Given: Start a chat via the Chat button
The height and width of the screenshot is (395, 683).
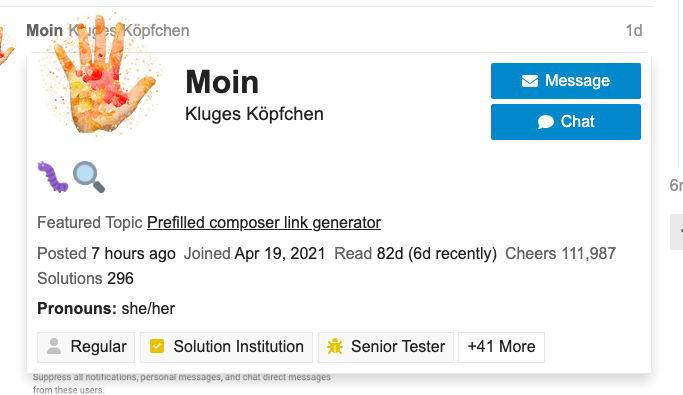Looking at the screenshot, I should pos(565,122).
